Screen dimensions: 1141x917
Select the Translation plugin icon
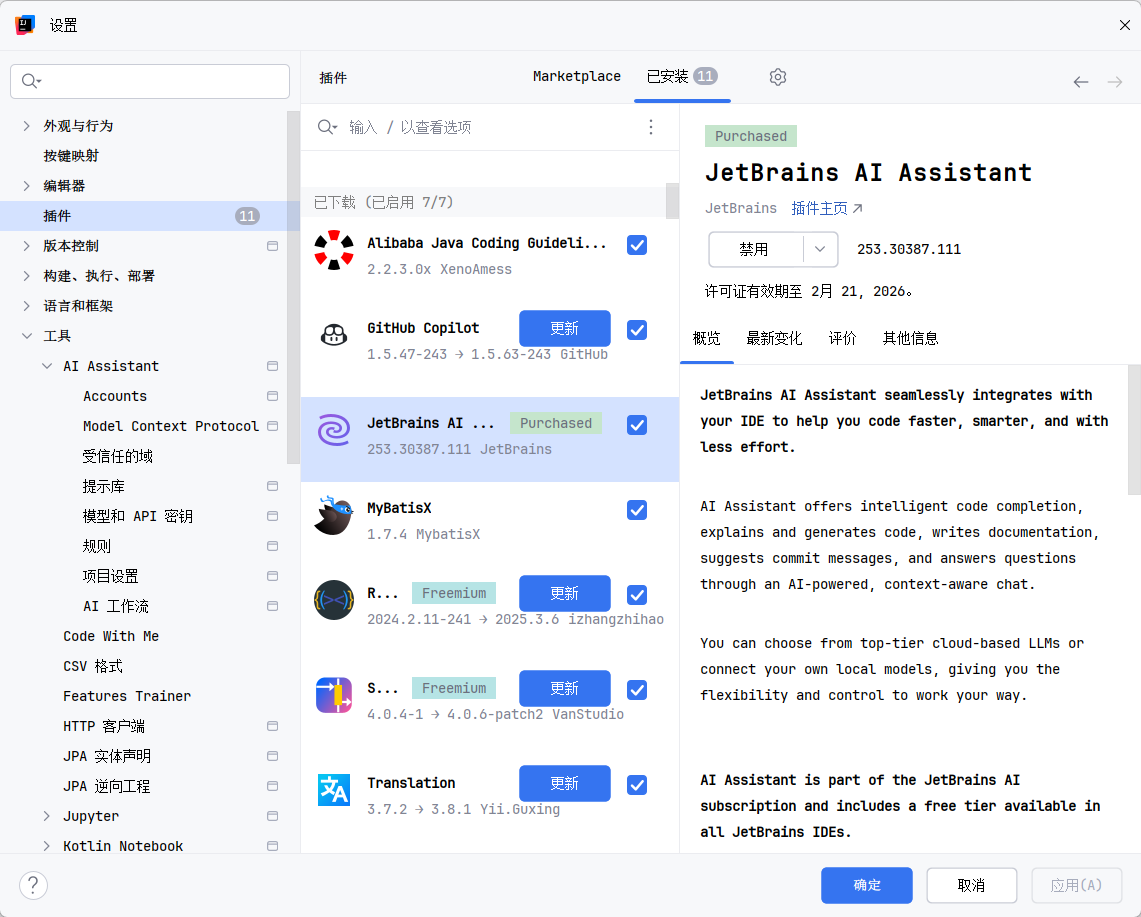coord(333,790)
